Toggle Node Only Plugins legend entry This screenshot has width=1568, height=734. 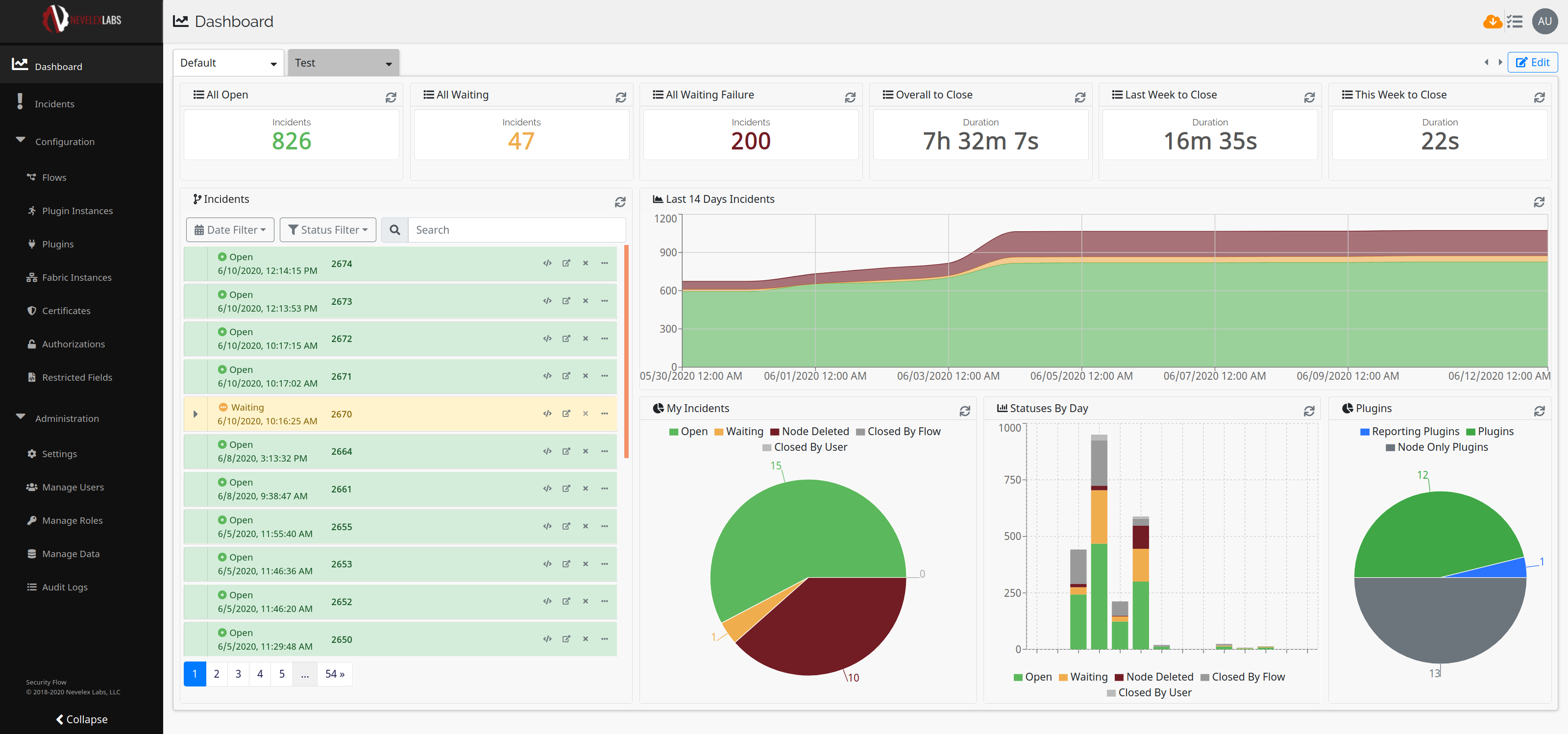tap(1436, 447)
